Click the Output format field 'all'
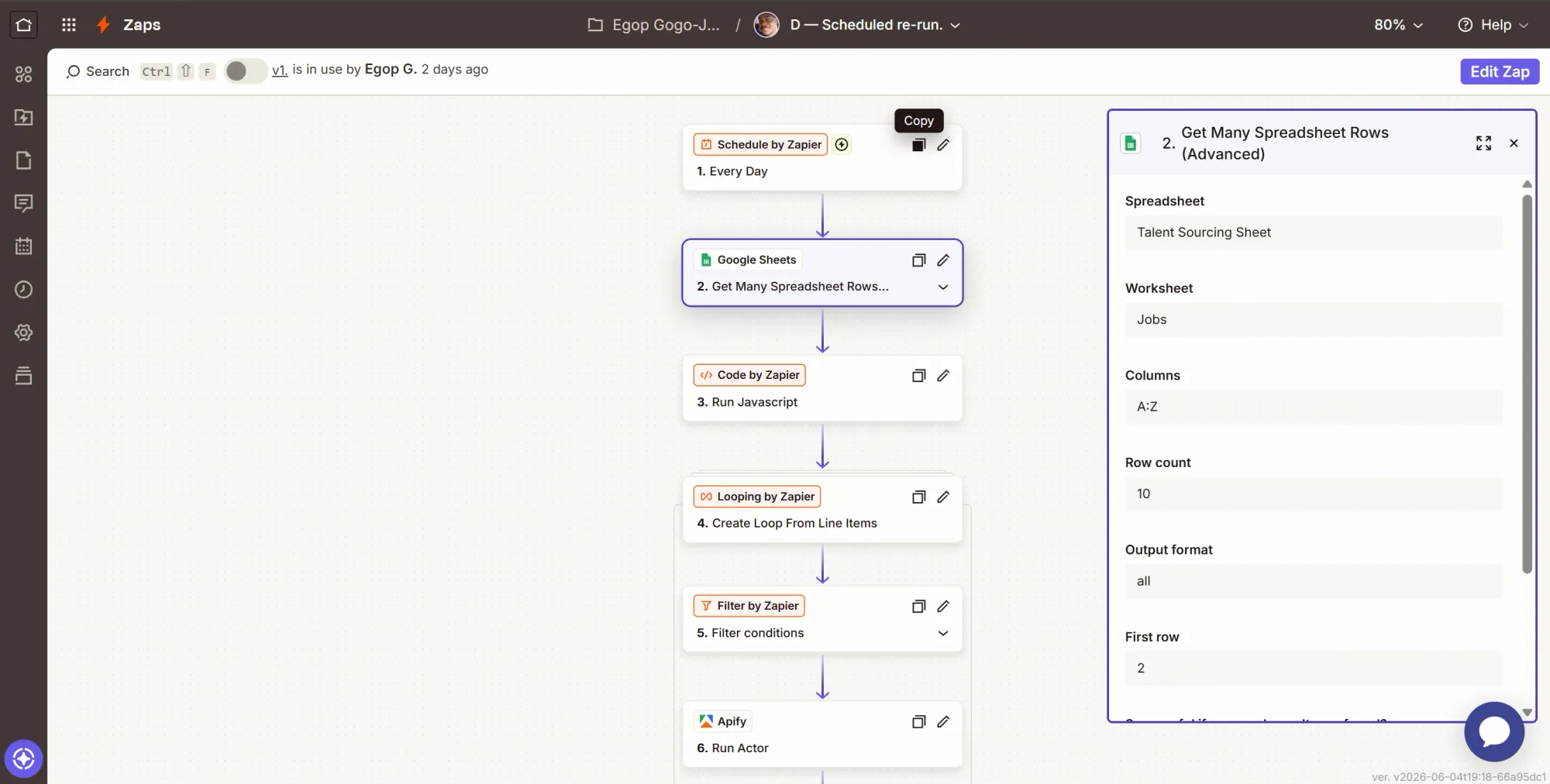Screen dimensions: 1550x784 [x=1314, y=581]
